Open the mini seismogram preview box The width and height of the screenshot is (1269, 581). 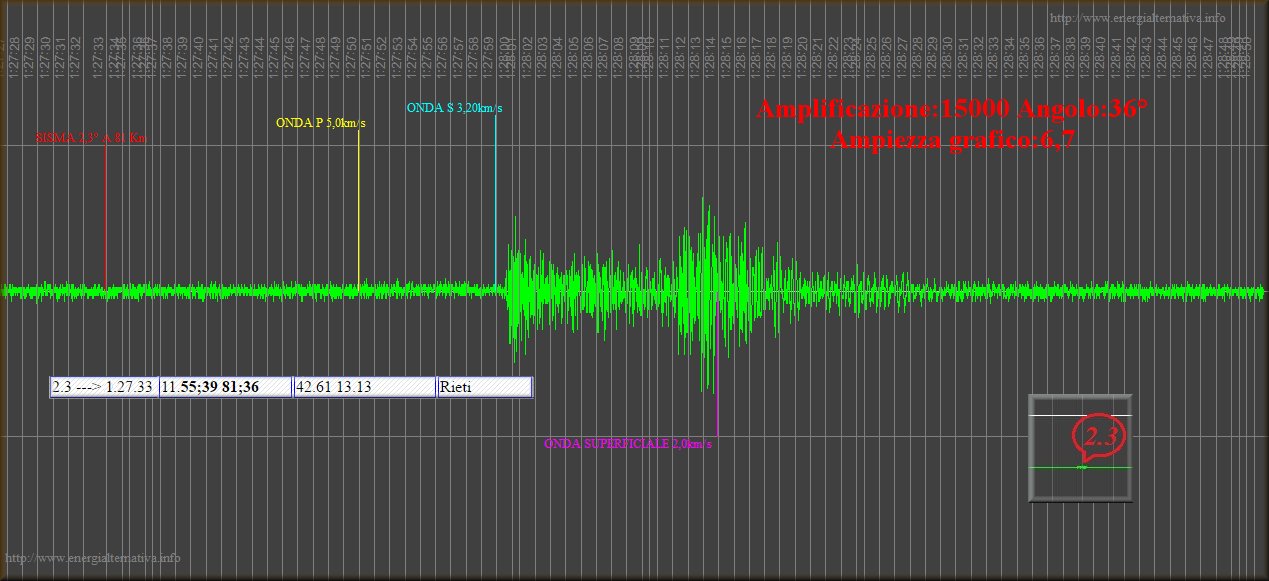(x=1080, y=448)
